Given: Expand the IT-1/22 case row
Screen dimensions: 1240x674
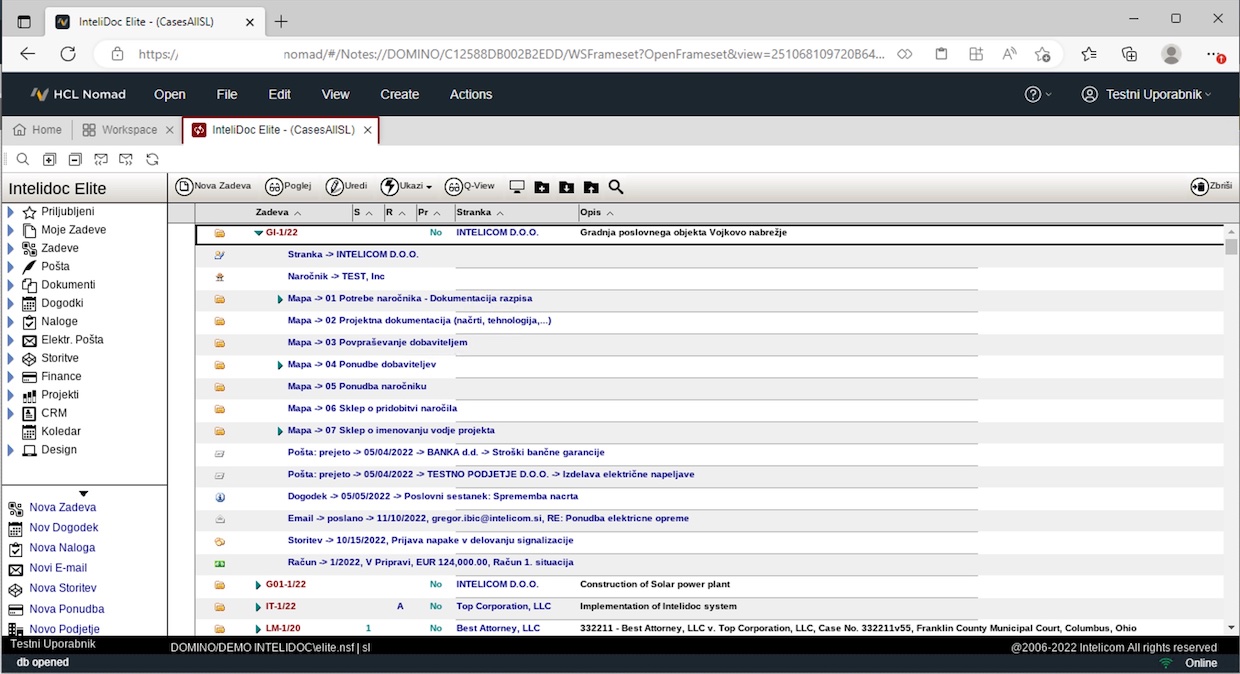Looking at the screenshot, I should click(x=259, y=607).
